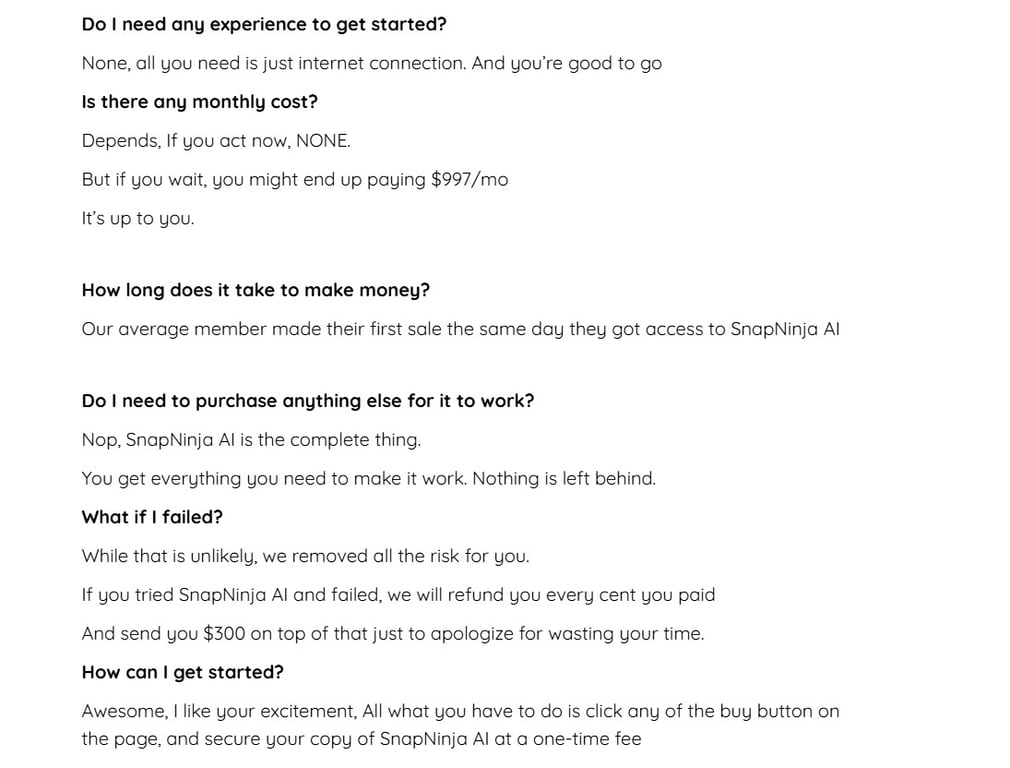This screenshot has width=1010, height=768.
Task: Click the word 'NONE.' in the monthly cost answer
Action: pyautogui.click(x=323, y=140)
